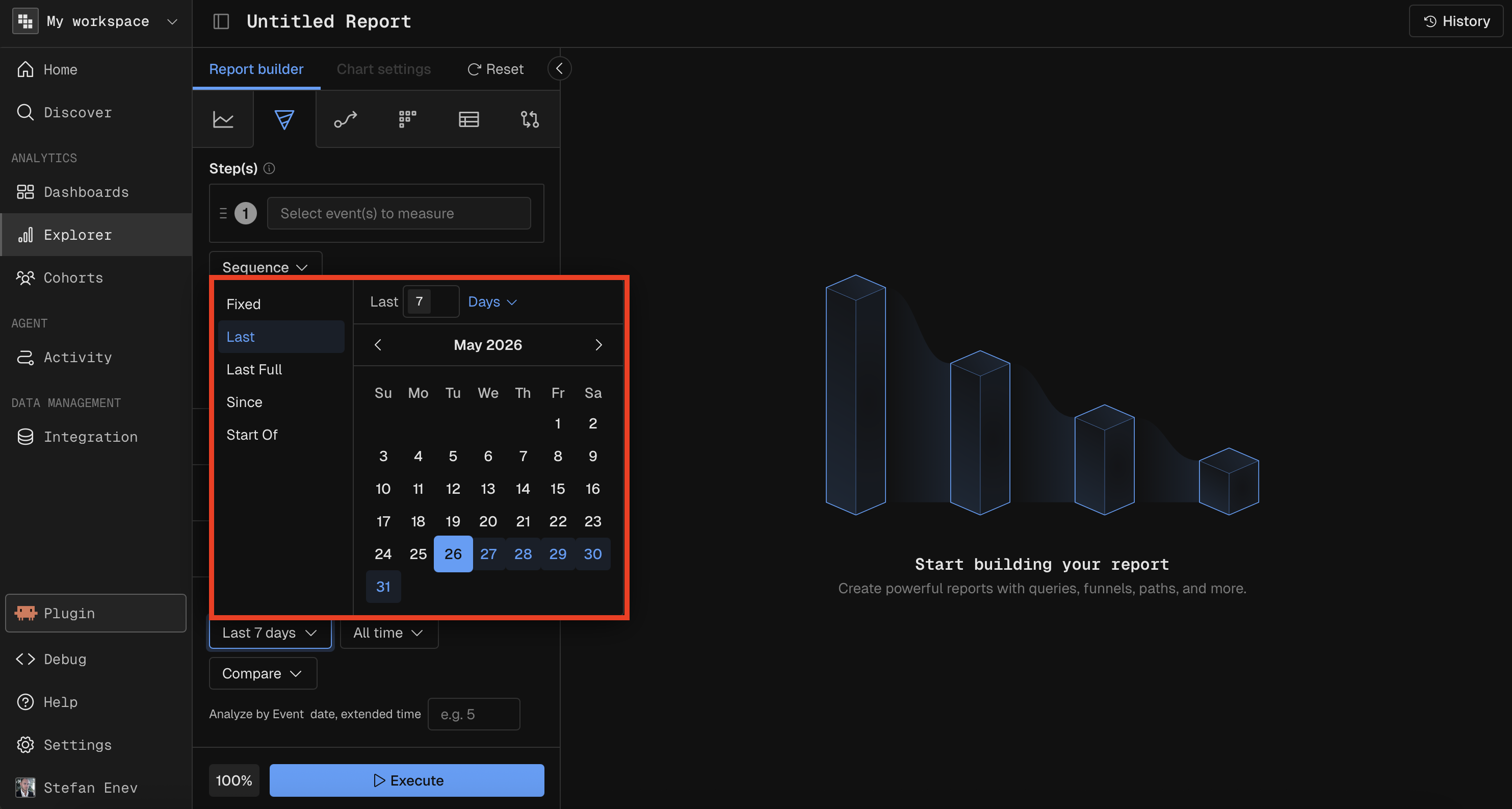Click the extended time e.g. 5 field
Viewport: 1512px width, 809px height.
click(x=474, y=715)
